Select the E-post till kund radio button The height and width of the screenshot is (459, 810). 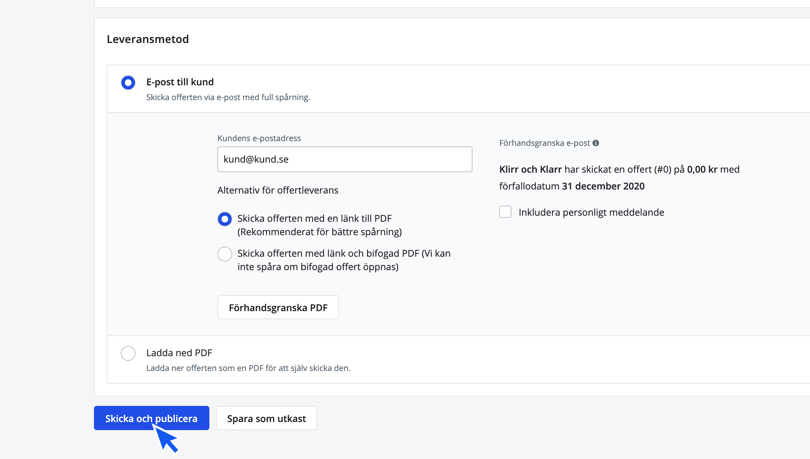(x=128, y=83)
